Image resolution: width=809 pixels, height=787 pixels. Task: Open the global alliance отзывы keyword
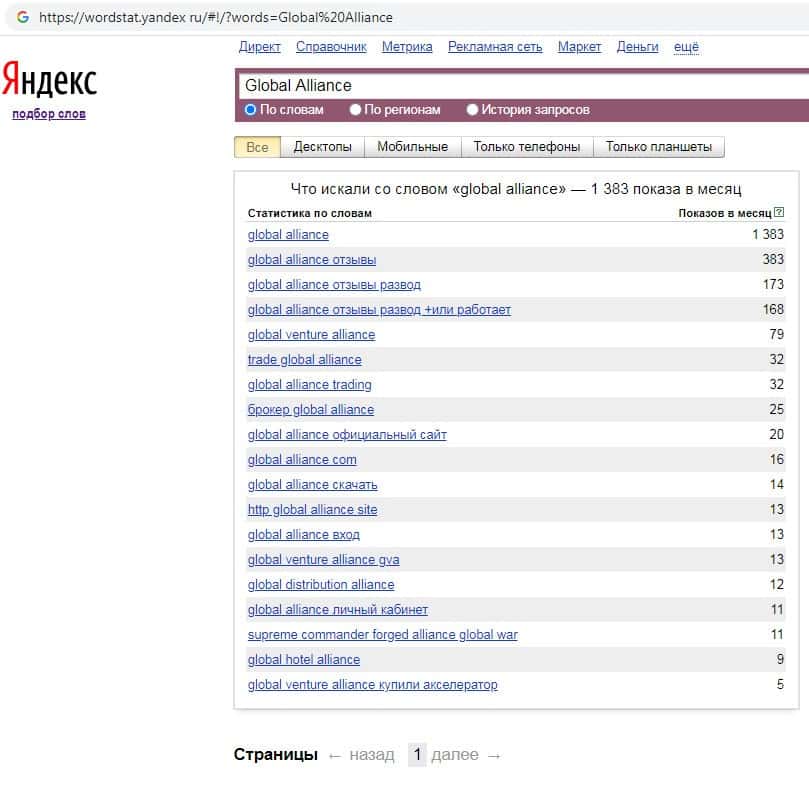tap(312, 260)
